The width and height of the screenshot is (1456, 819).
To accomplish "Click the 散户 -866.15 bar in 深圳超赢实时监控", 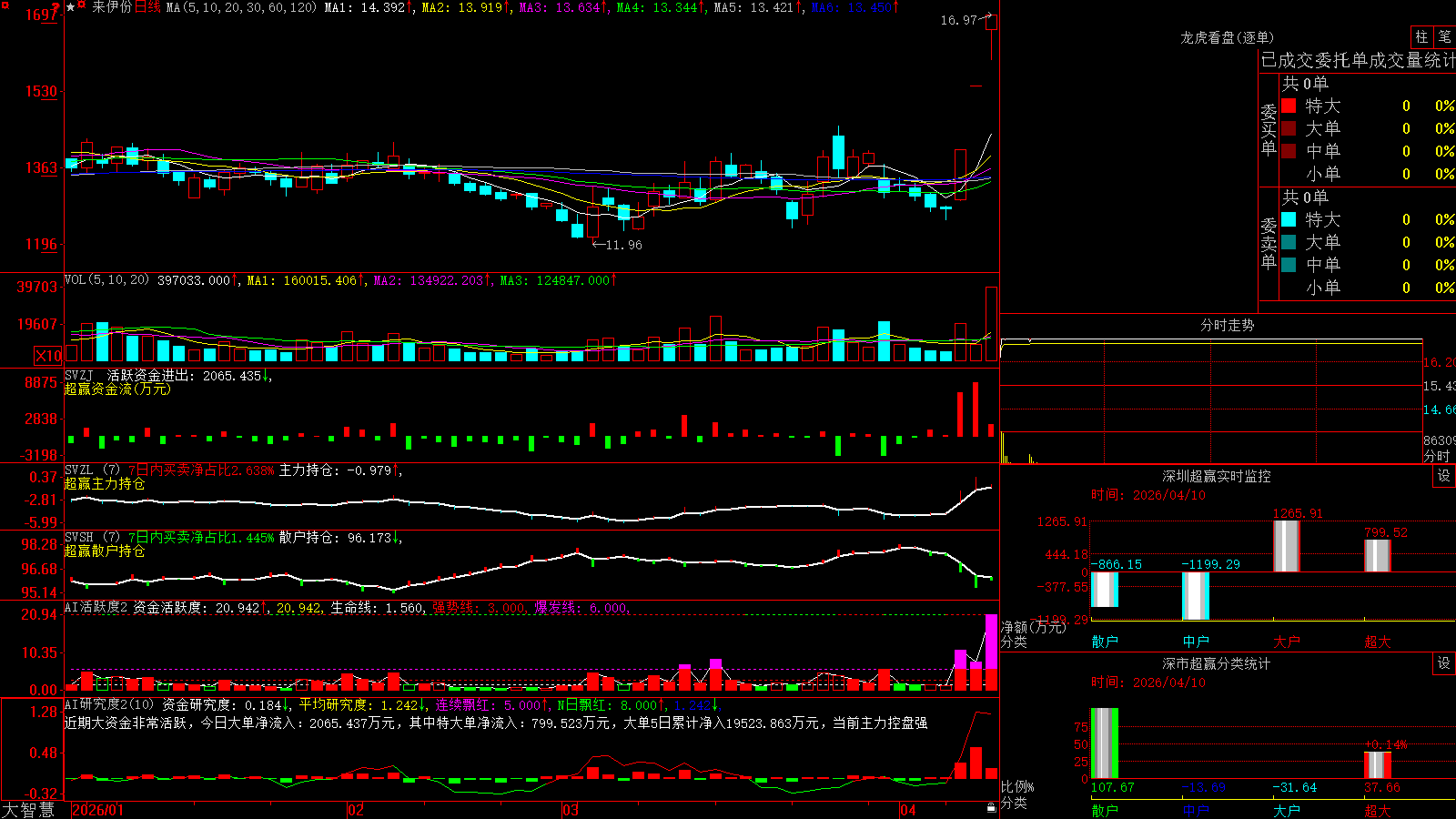I will [1104, 590].
